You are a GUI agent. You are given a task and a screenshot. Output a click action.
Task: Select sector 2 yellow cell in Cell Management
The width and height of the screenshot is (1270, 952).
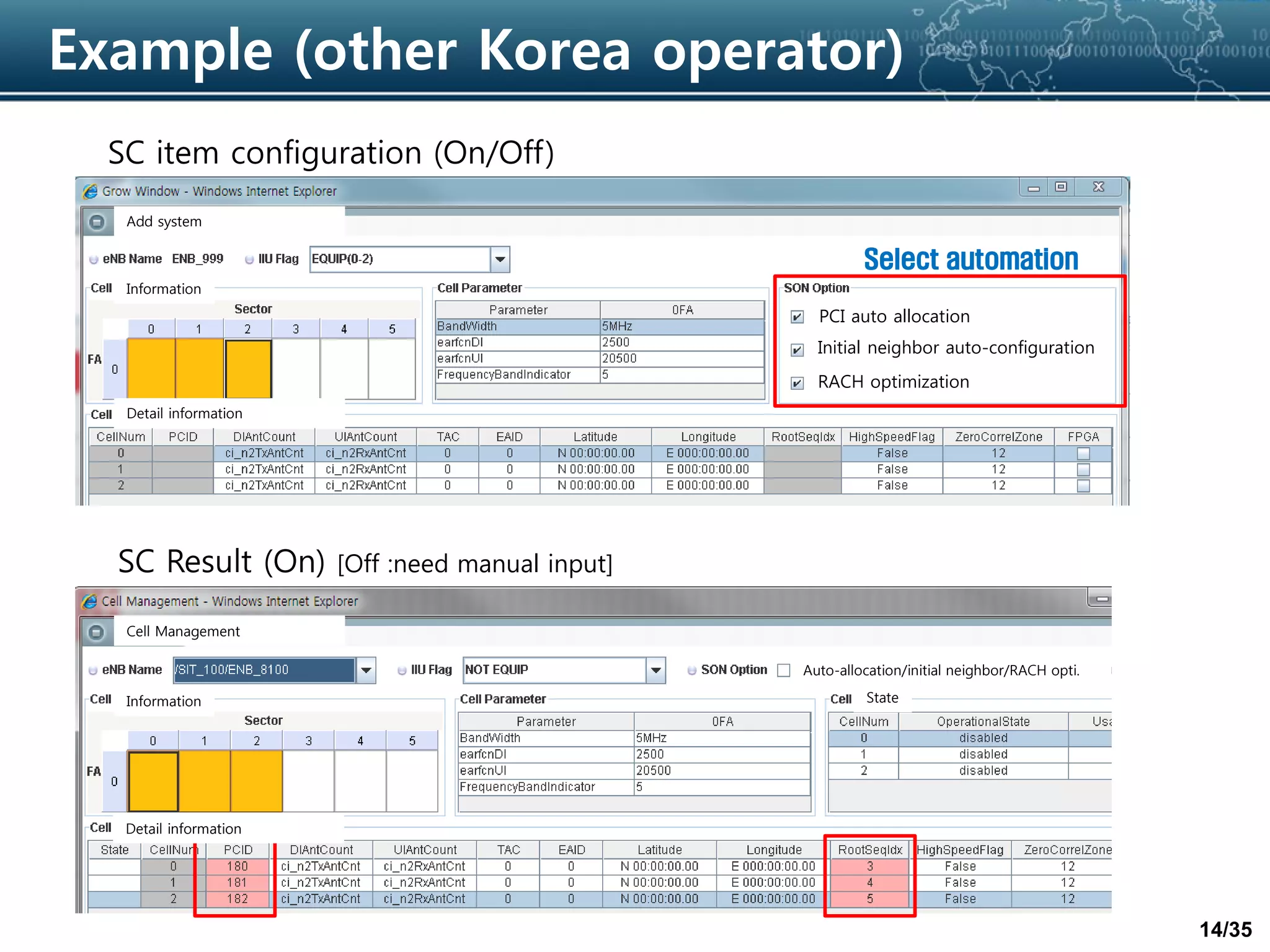257,781
